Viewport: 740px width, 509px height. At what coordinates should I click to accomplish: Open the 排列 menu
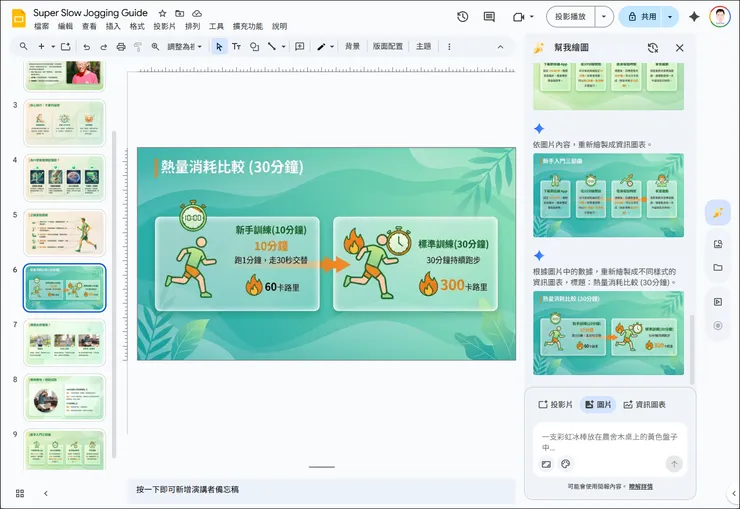click(193, 26)
